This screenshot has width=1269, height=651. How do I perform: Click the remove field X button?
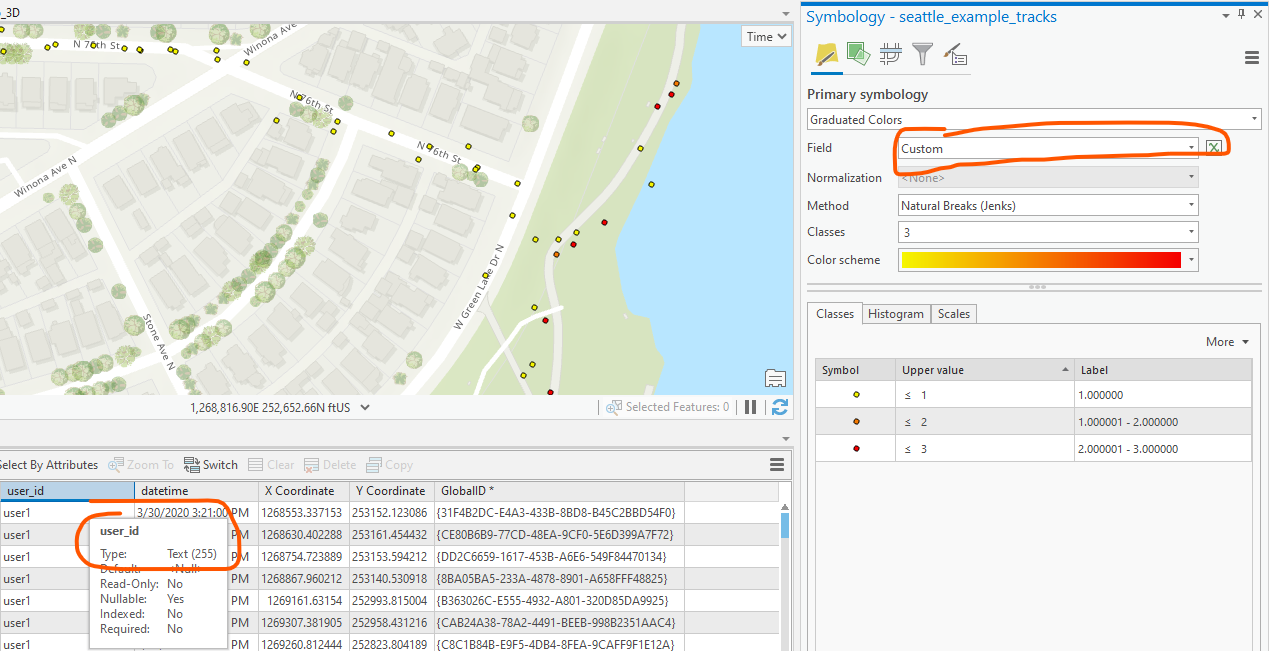click(1214, 146)
